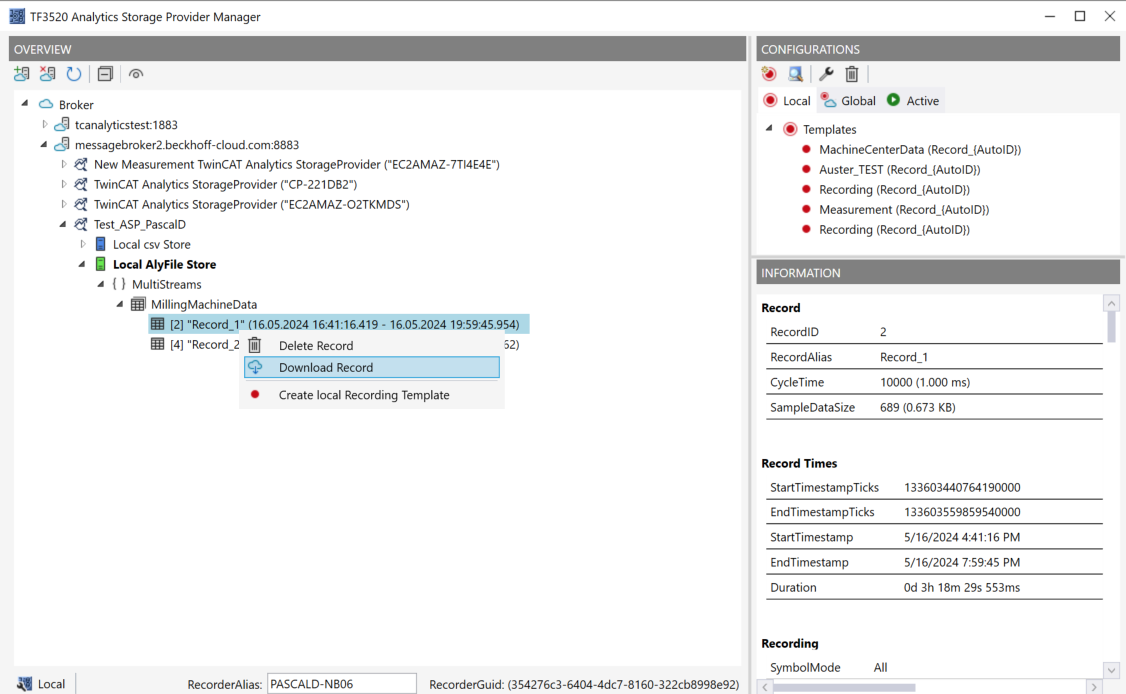Image resolution: width=1126 pixels, height=694 pixels.
Task: Click the remove broker icon in Overview toolbar
Action: pyautogui.click(x=47, y=74)
